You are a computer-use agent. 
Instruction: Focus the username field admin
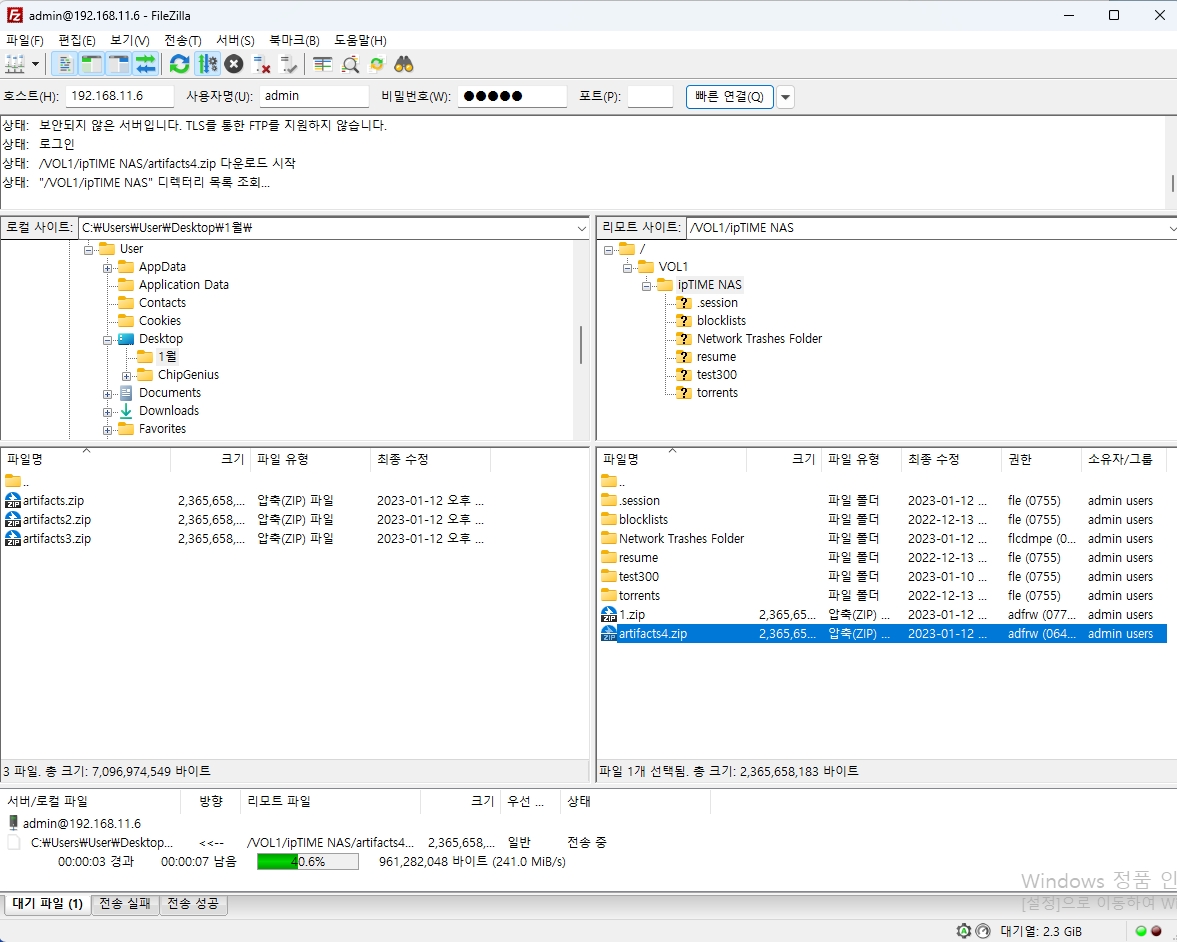(314, 96)
